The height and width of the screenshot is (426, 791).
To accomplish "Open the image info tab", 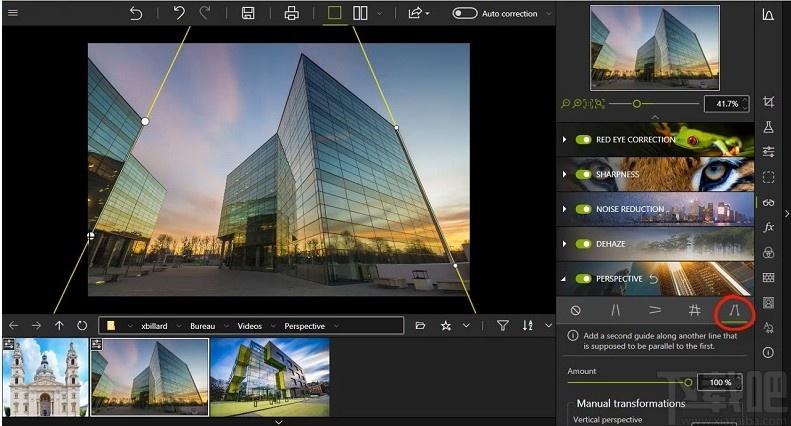I will (768, 352).
